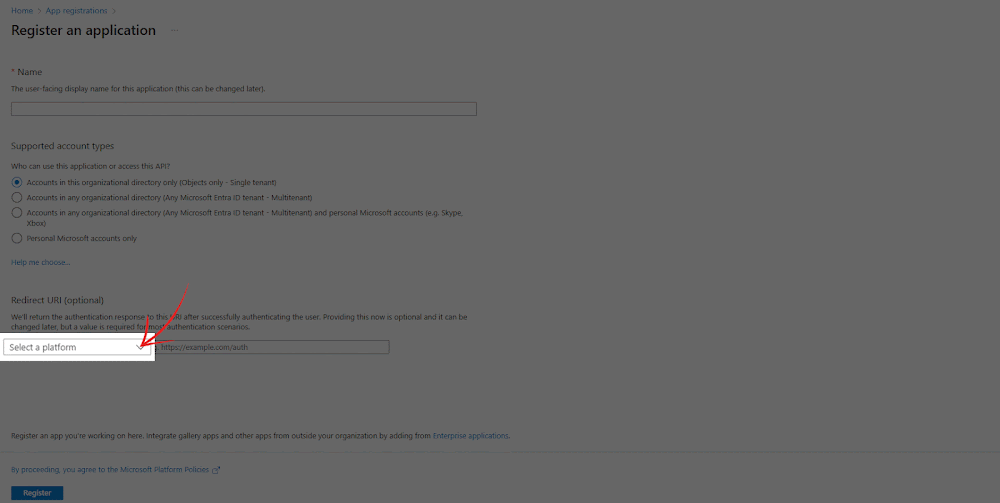This screenshot has height=503, width=1000.
Task: Choose any Microsoft Entra ID tenant Multitenant only
Action: point(16,197)
